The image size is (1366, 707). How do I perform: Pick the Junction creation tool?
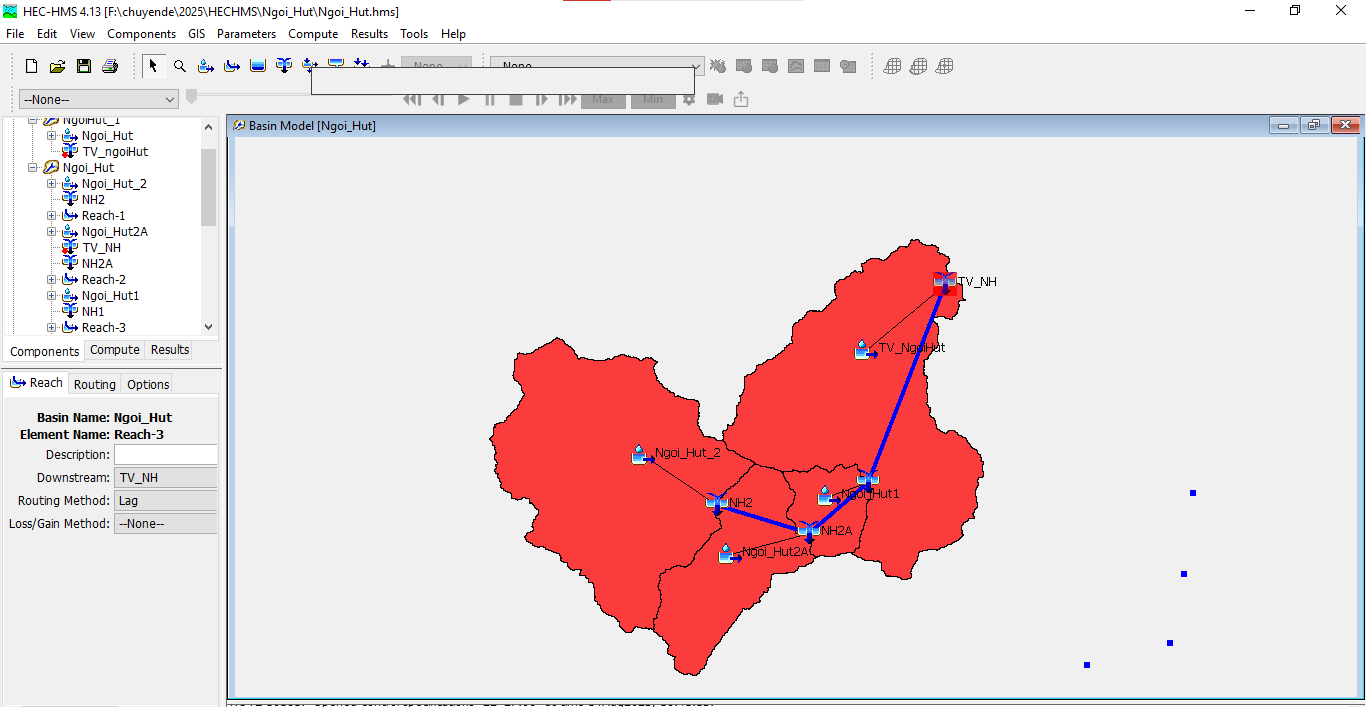click(284, 67)
